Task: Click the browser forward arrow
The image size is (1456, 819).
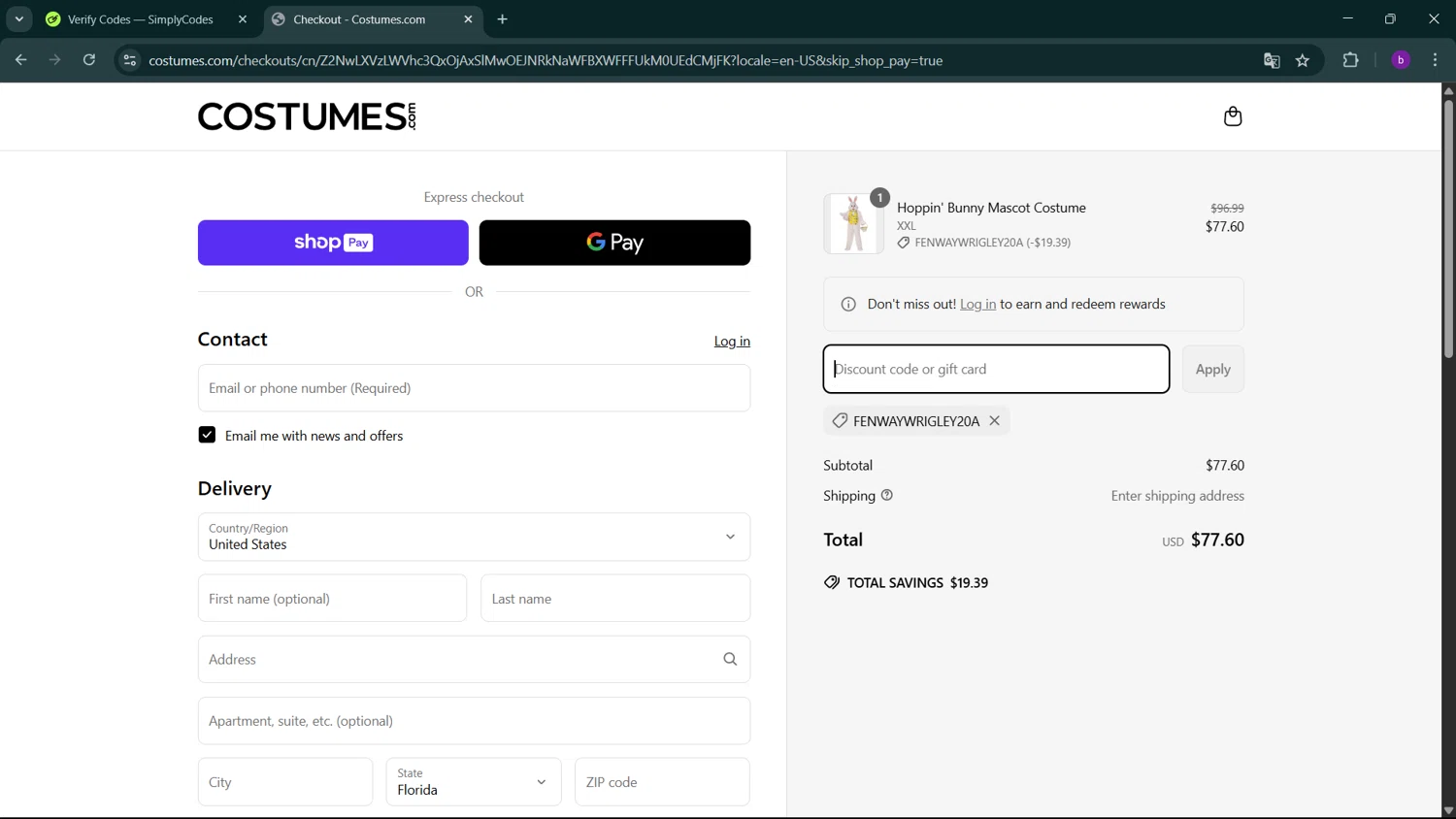Action: 54,60
